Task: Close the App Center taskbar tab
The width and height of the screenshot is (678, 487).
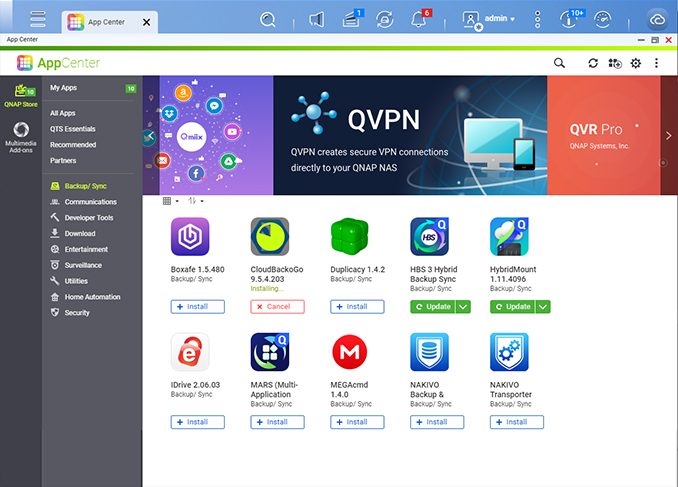Action: 147,22
